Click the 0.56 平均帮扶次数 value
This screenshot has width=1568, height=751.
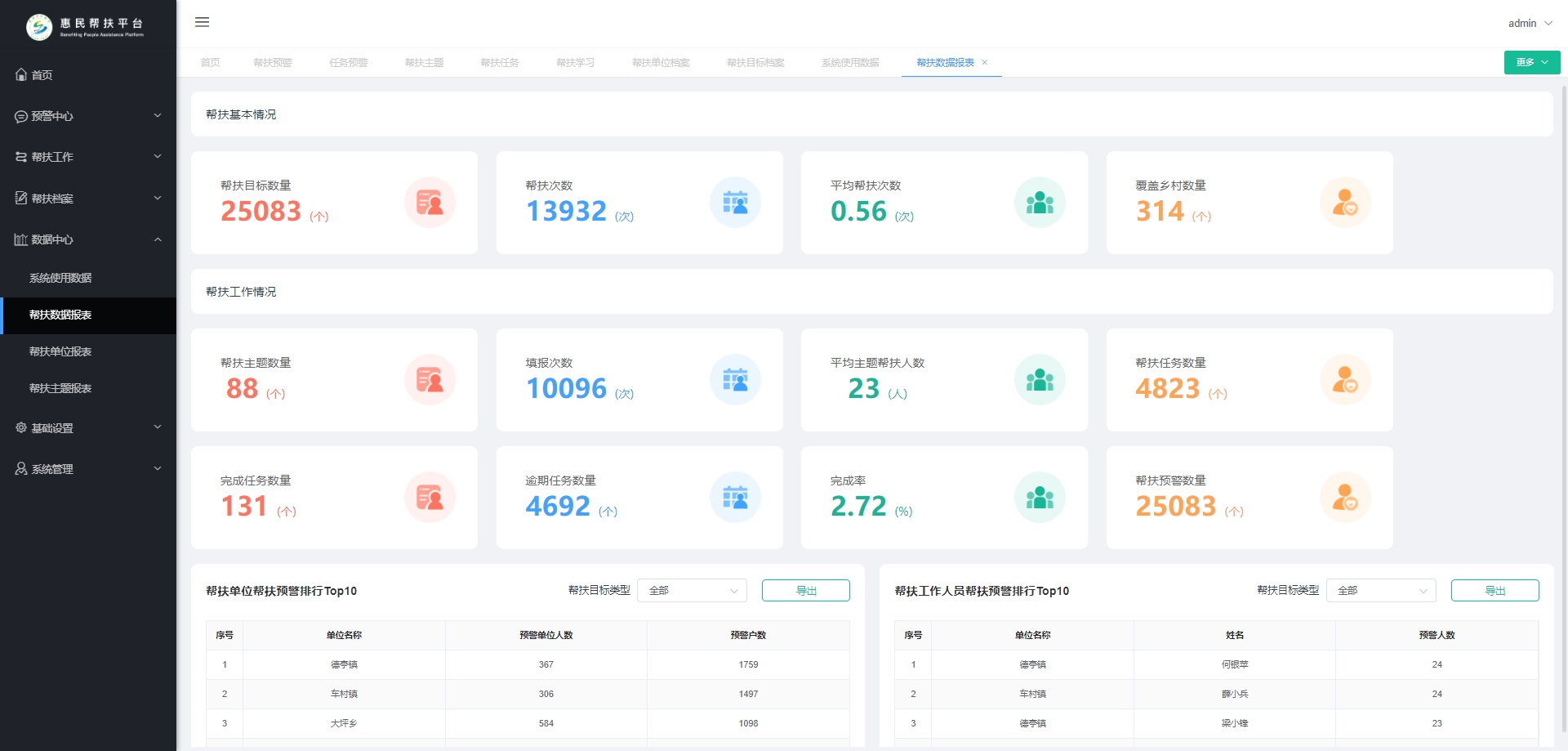tap(858, 211)
